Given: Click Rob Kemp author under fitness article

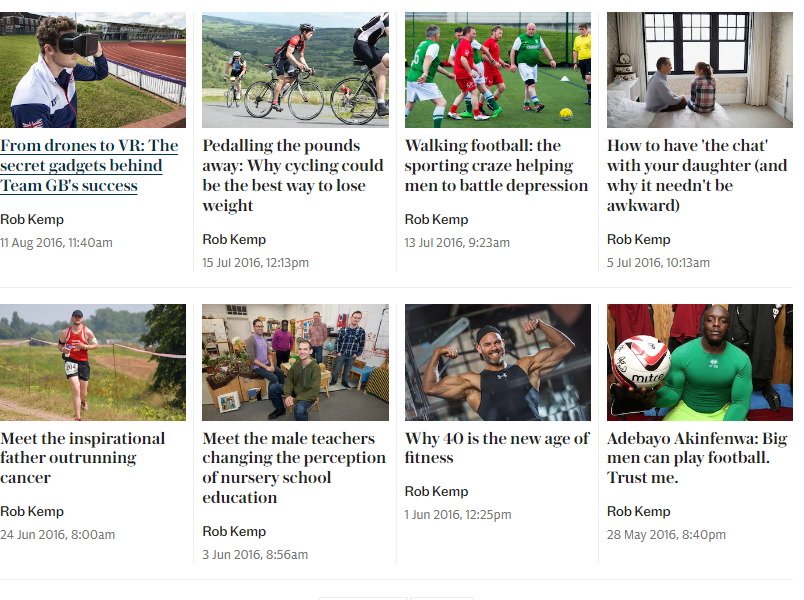Looking at the screenshot, I should click(x=436, y=491).
